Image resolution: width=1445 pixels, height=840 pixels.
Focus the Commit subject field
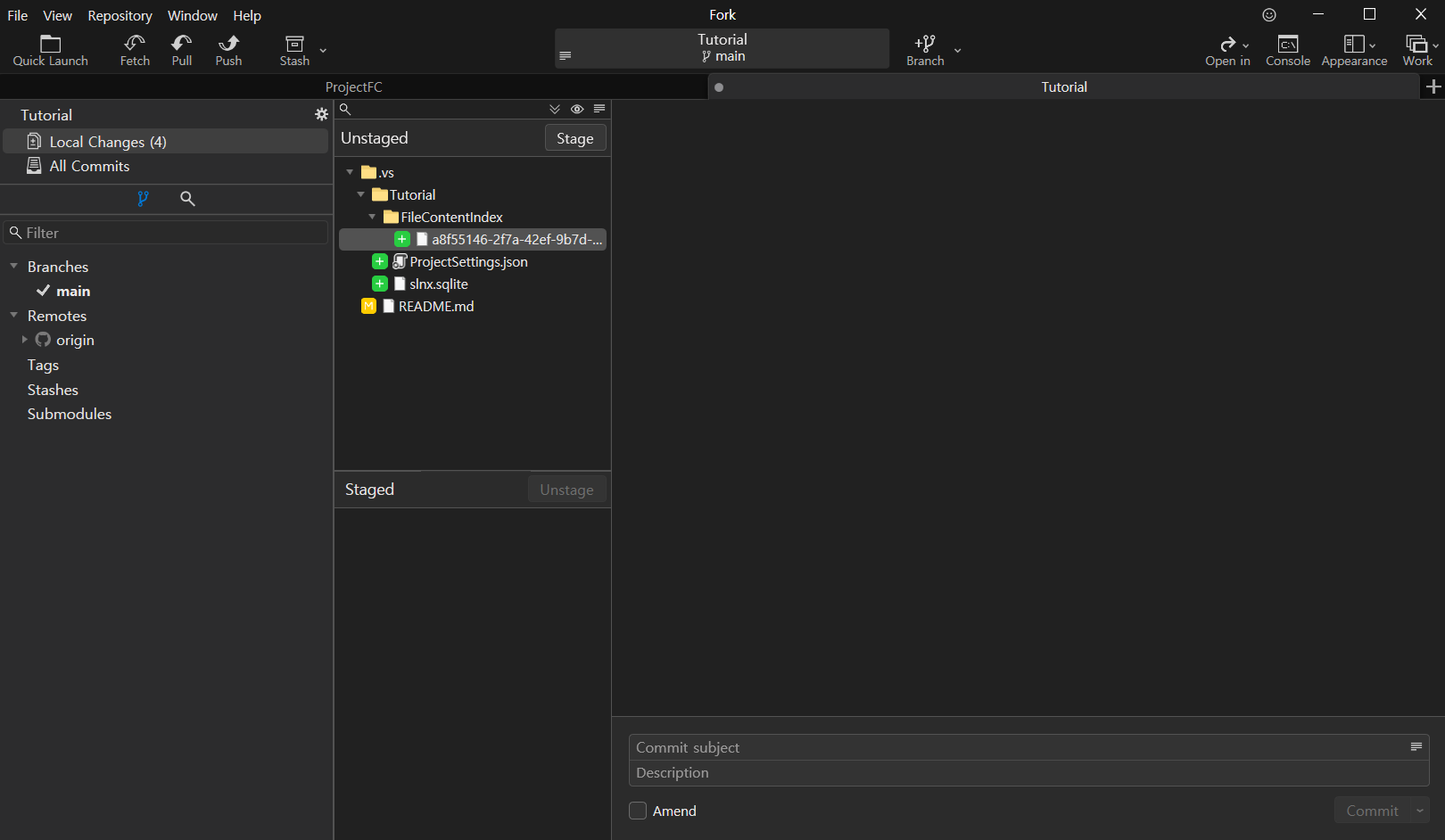pos(1028,747)
